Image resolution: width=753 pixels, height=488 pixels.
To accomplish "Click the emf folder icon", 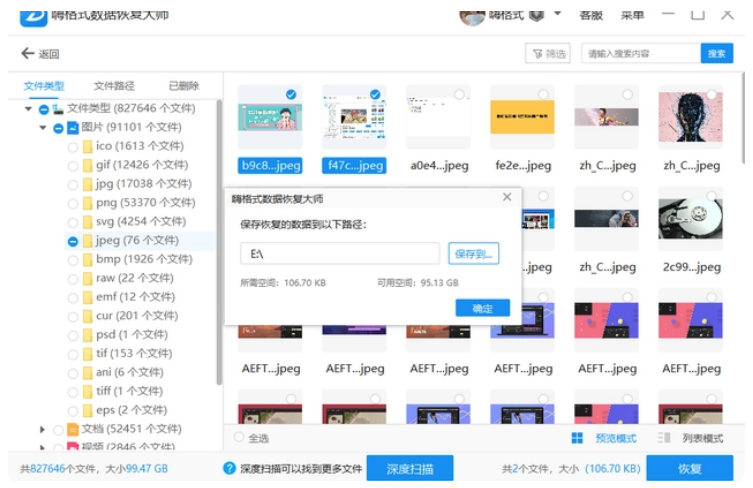I will (x=87, y=297).
